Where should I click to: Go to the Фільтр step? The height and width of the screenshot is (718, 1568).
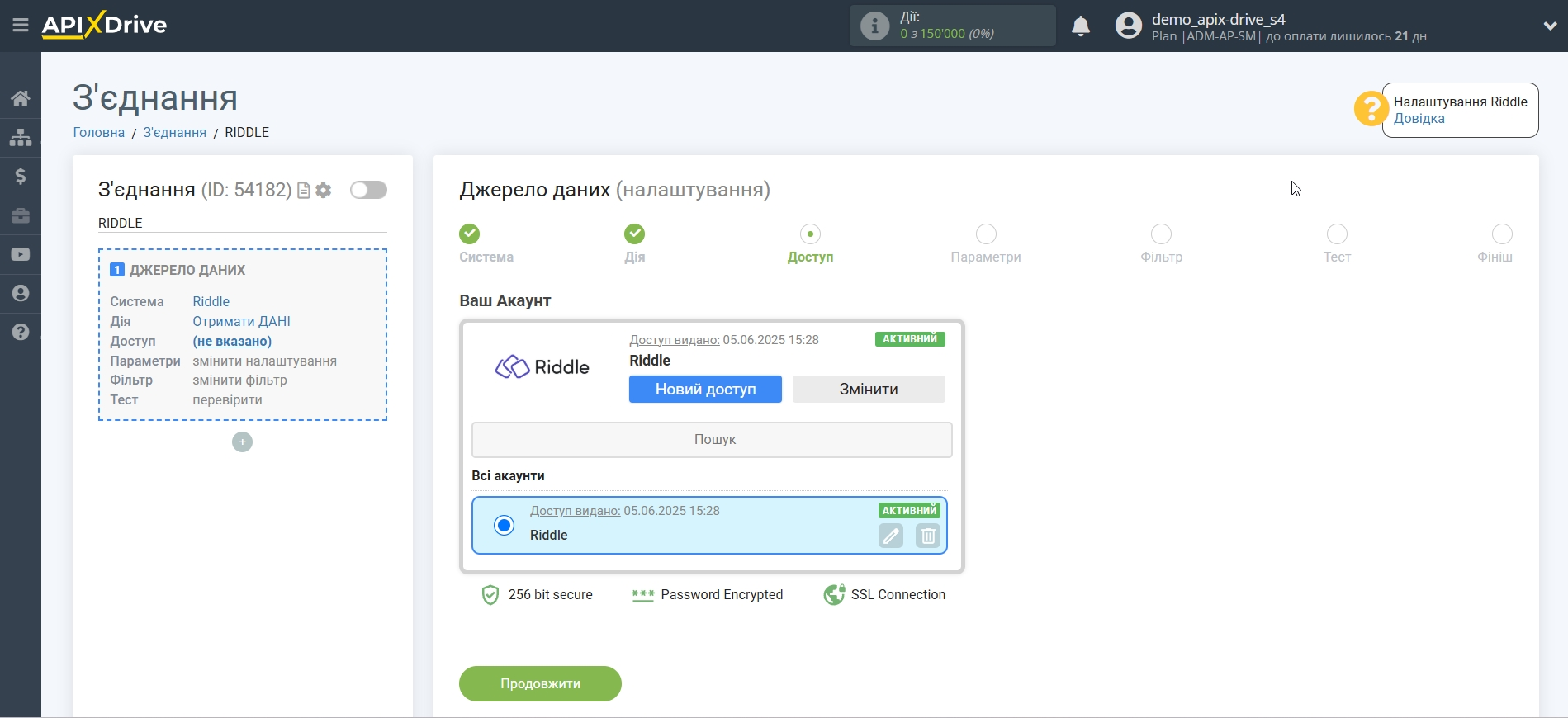pos(1161,234)
